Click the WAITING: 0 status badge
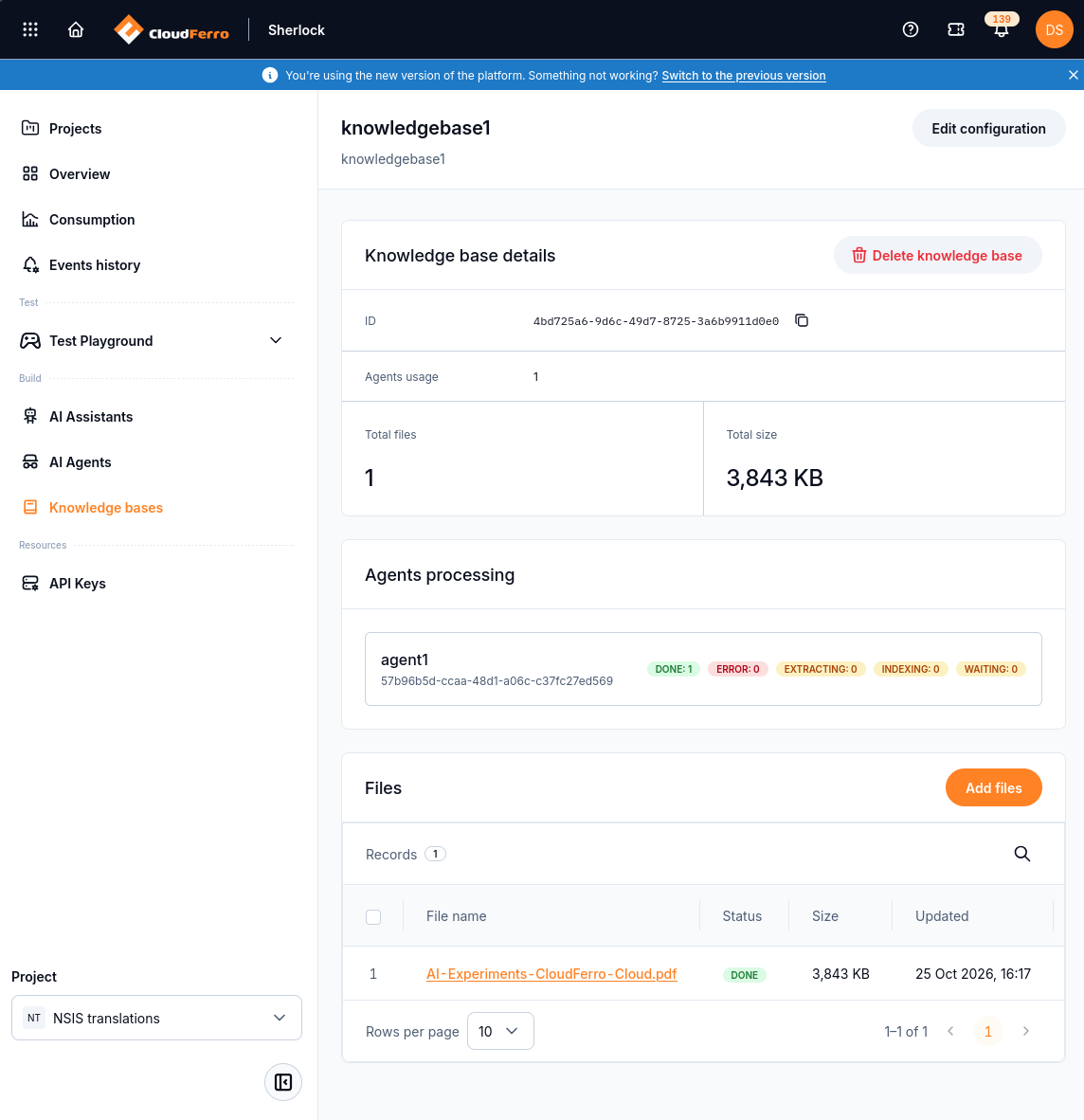 [990, 669]
